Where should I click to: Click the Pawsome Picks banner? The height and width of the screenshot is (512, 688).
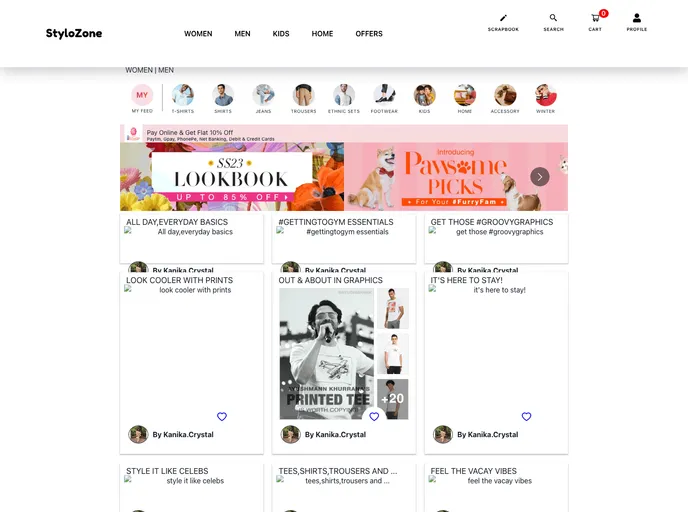(x=440, y=177)
